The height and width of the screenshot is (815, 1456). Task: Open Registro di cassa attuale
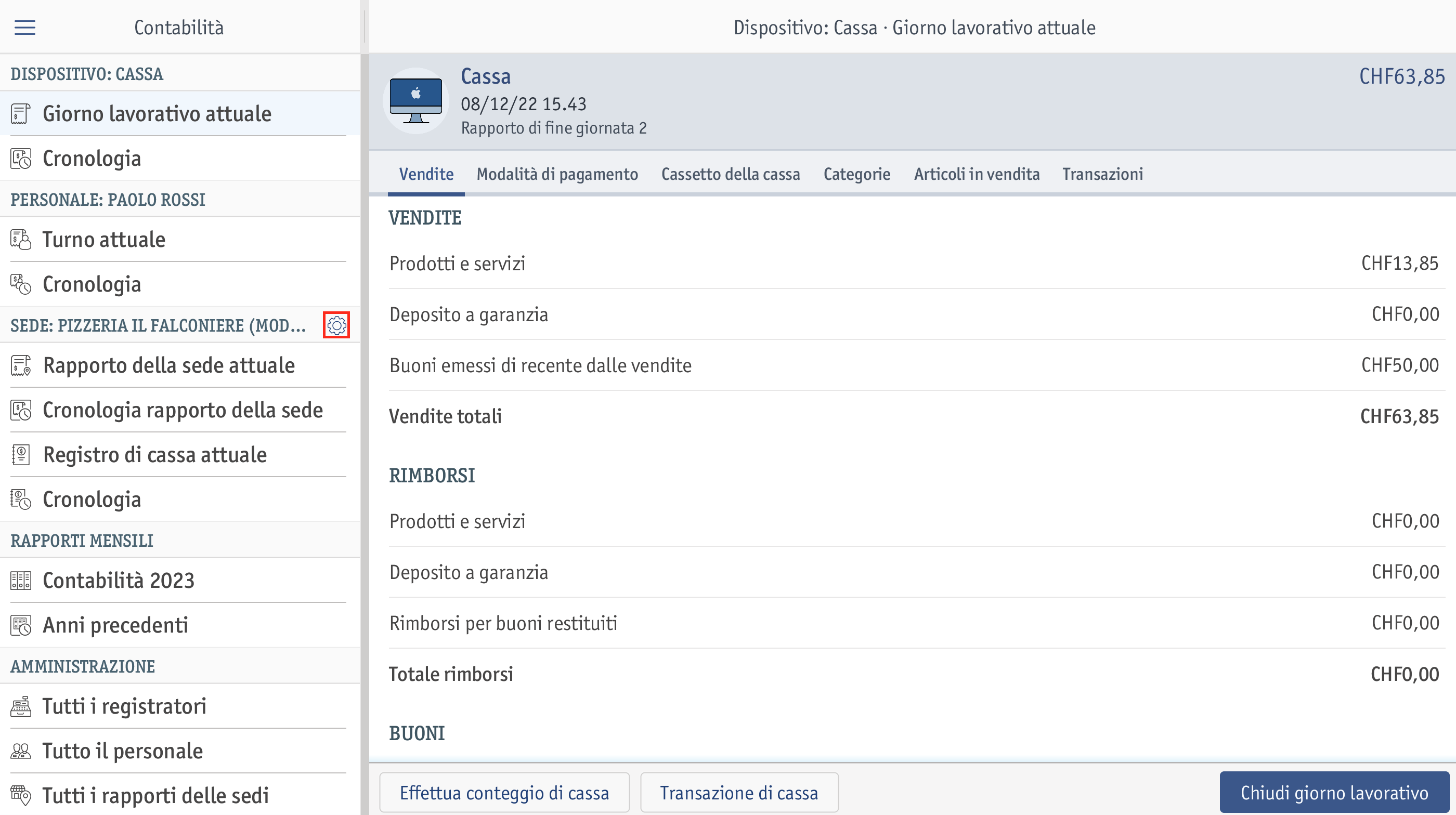(180, 455)
